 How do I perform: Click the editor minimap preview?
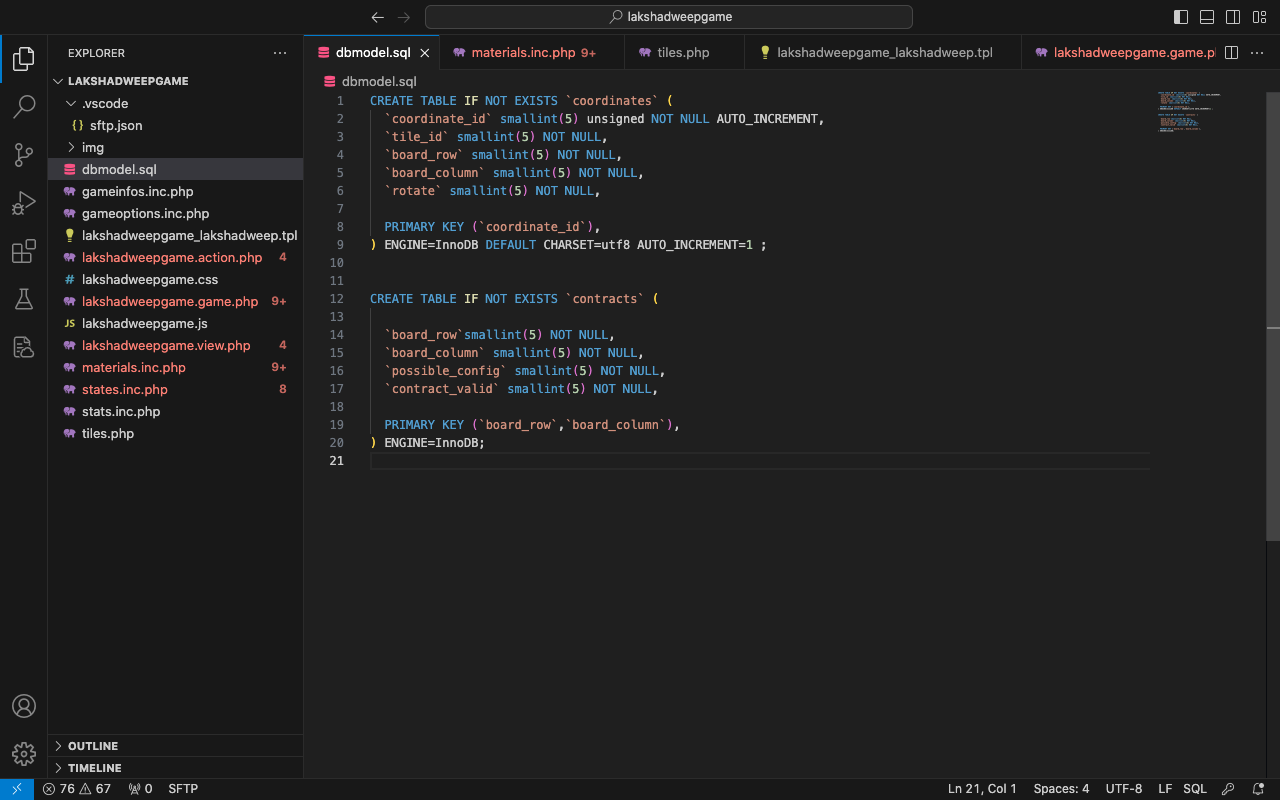point(1190,112)
